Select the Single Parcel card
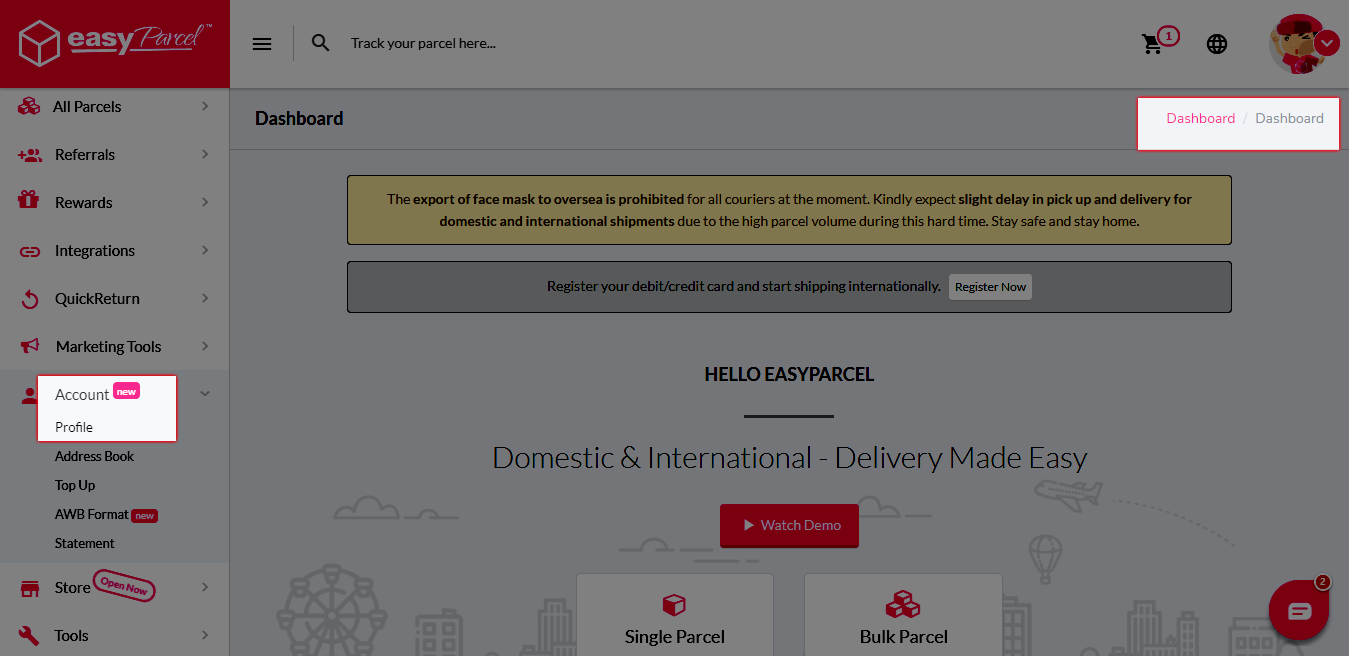 675,614
